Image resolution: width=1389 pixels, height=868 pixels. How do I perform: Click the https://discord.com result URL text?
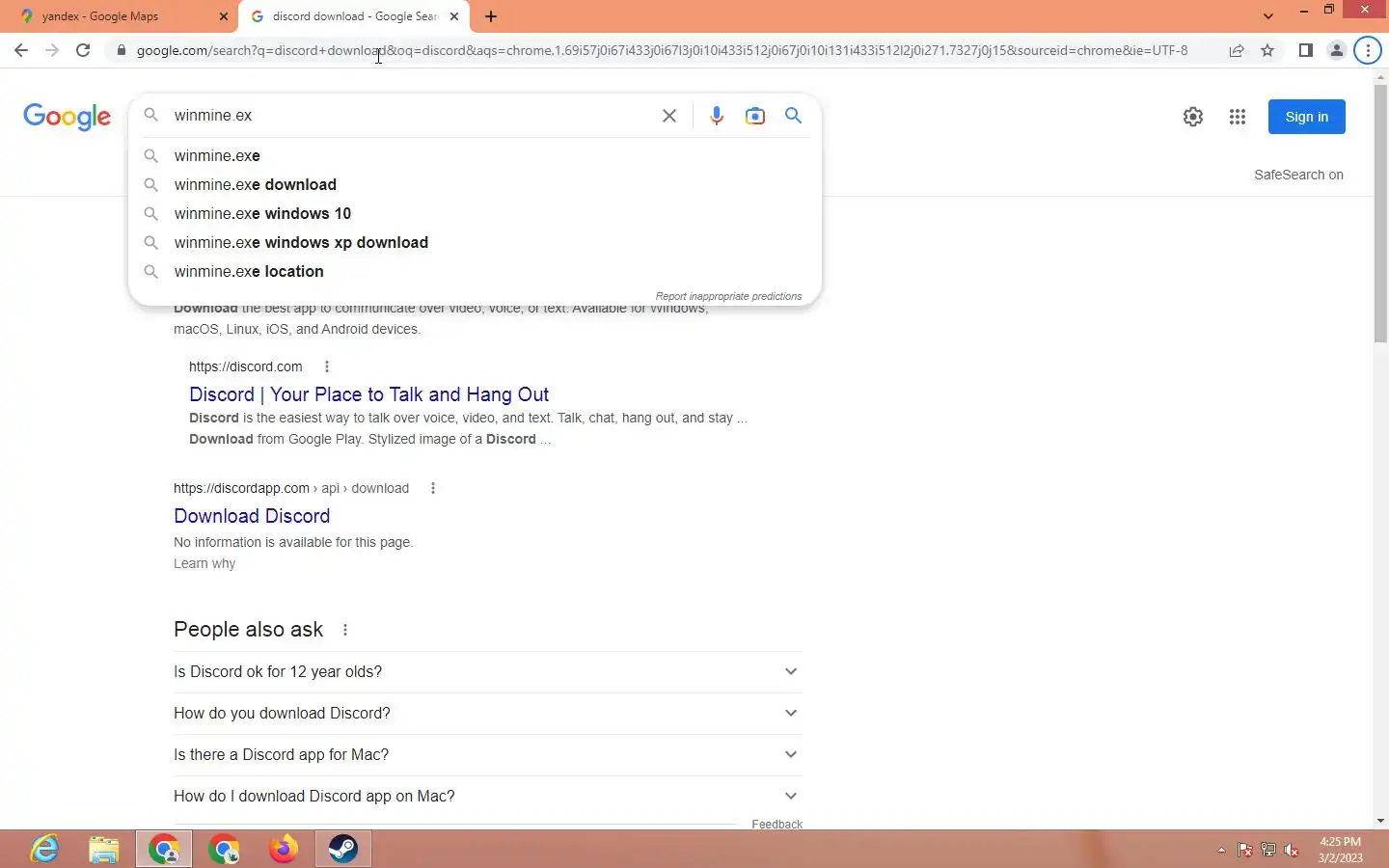click(x=246, y=366)
